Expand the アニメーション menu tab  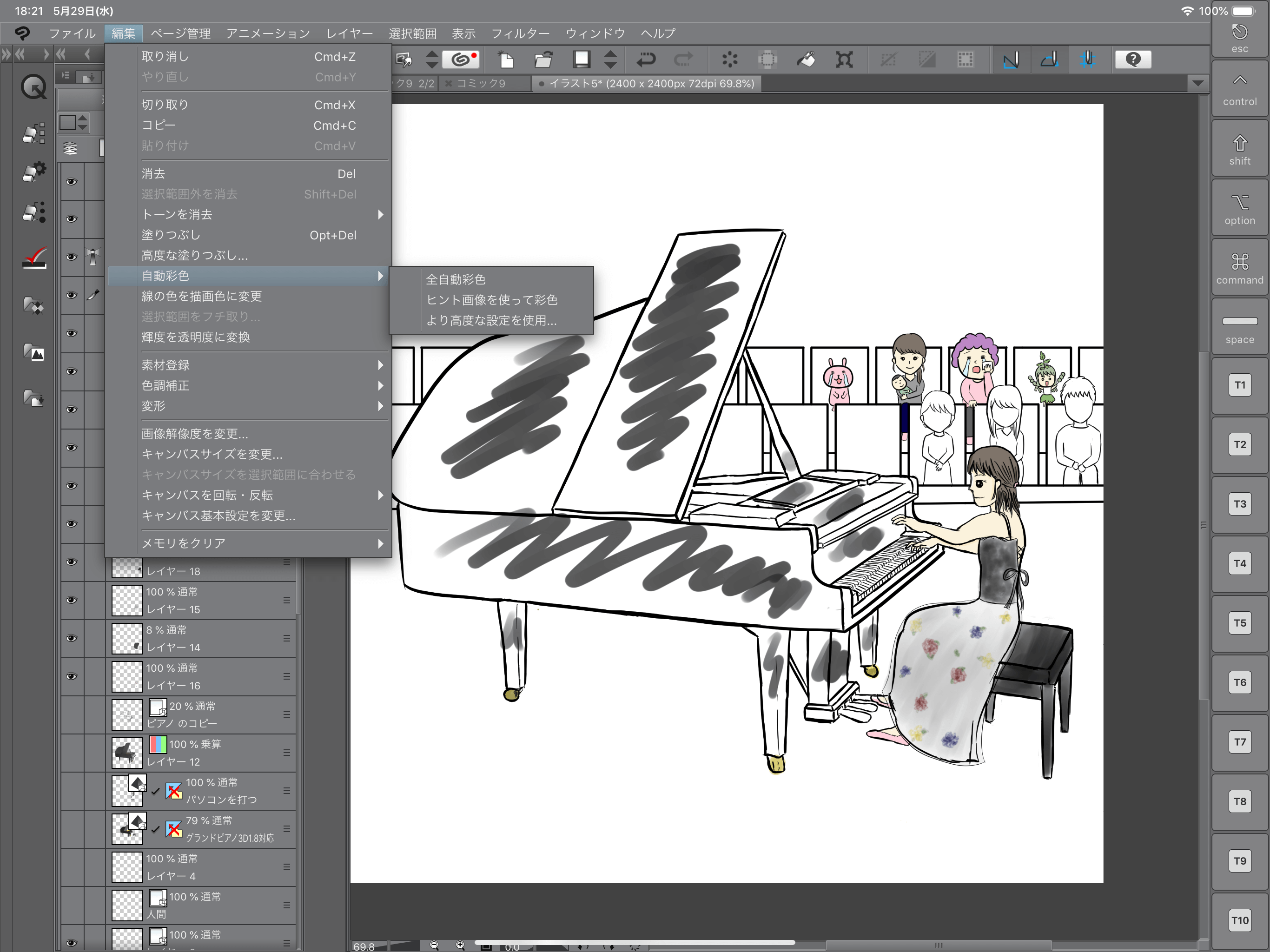click(269, 34)
